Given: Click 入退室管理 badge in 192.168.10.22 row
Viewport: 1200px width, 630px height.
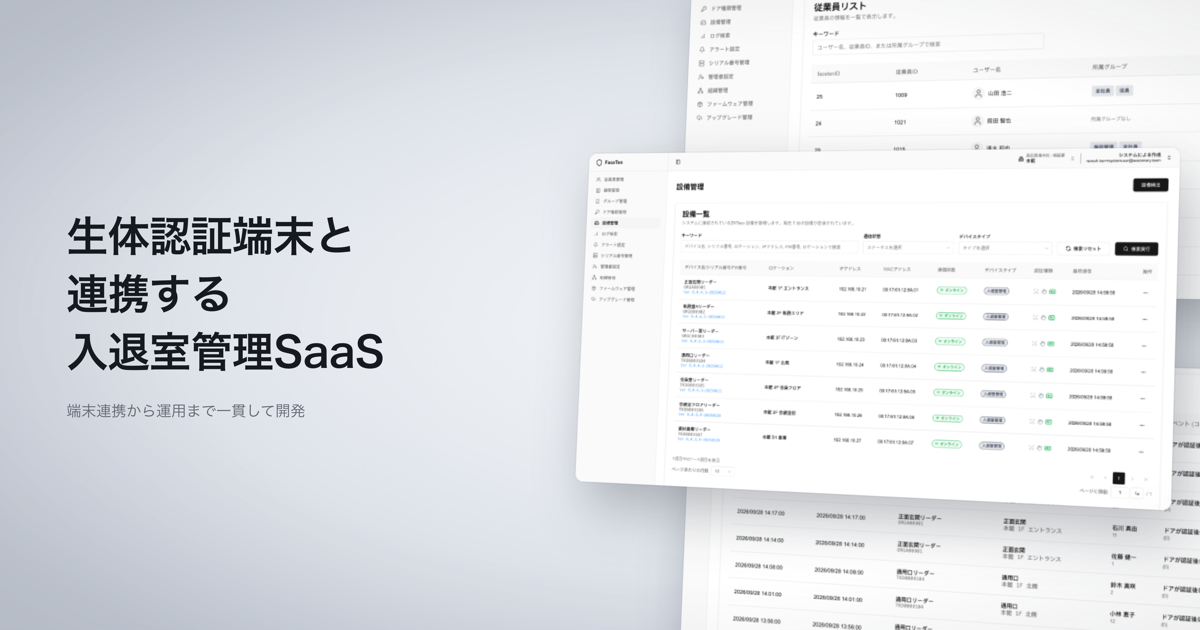Looking at the screenshot, I should coord(994,316).
